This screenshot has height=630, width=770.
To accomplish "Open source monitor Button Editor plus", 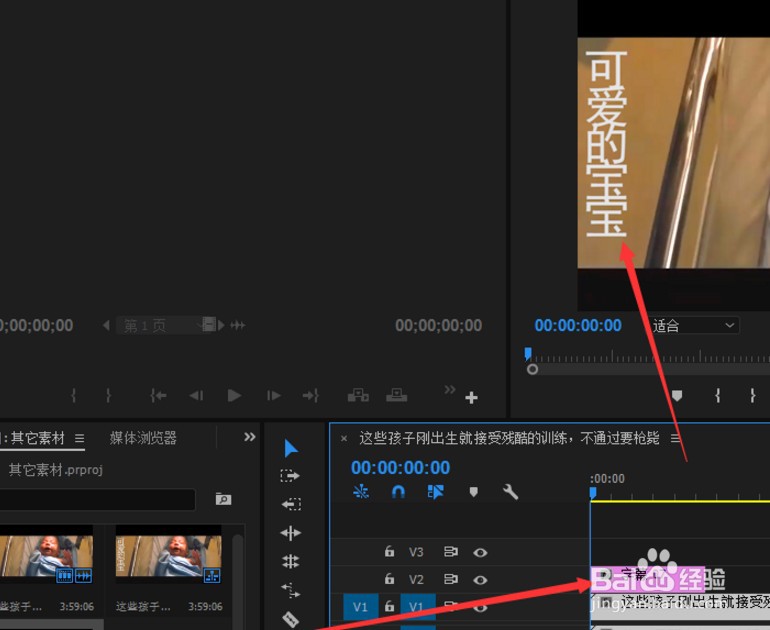I will tap(471, 397).
